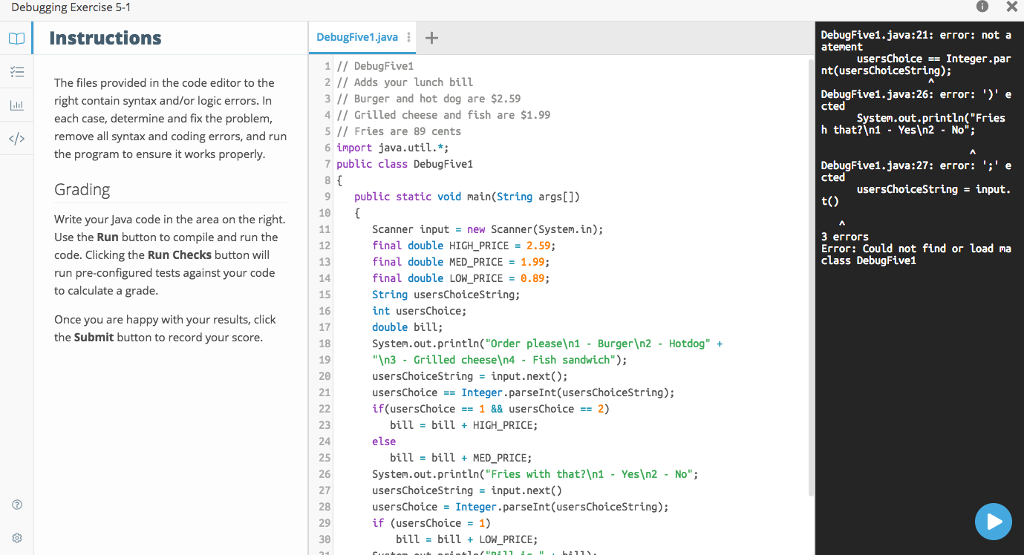The width and height of the screenshot is (1024, 555).
Task: Click the 'double bill;' declaration line
Action: [x=408, y=327]
